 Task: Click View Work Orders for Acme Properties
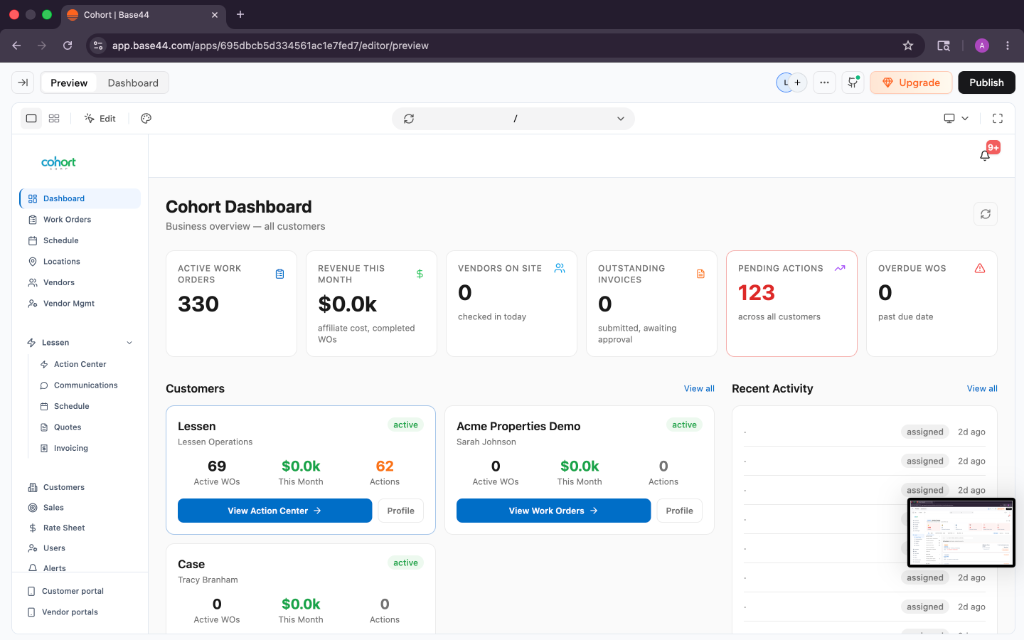[x=553, y=511]
